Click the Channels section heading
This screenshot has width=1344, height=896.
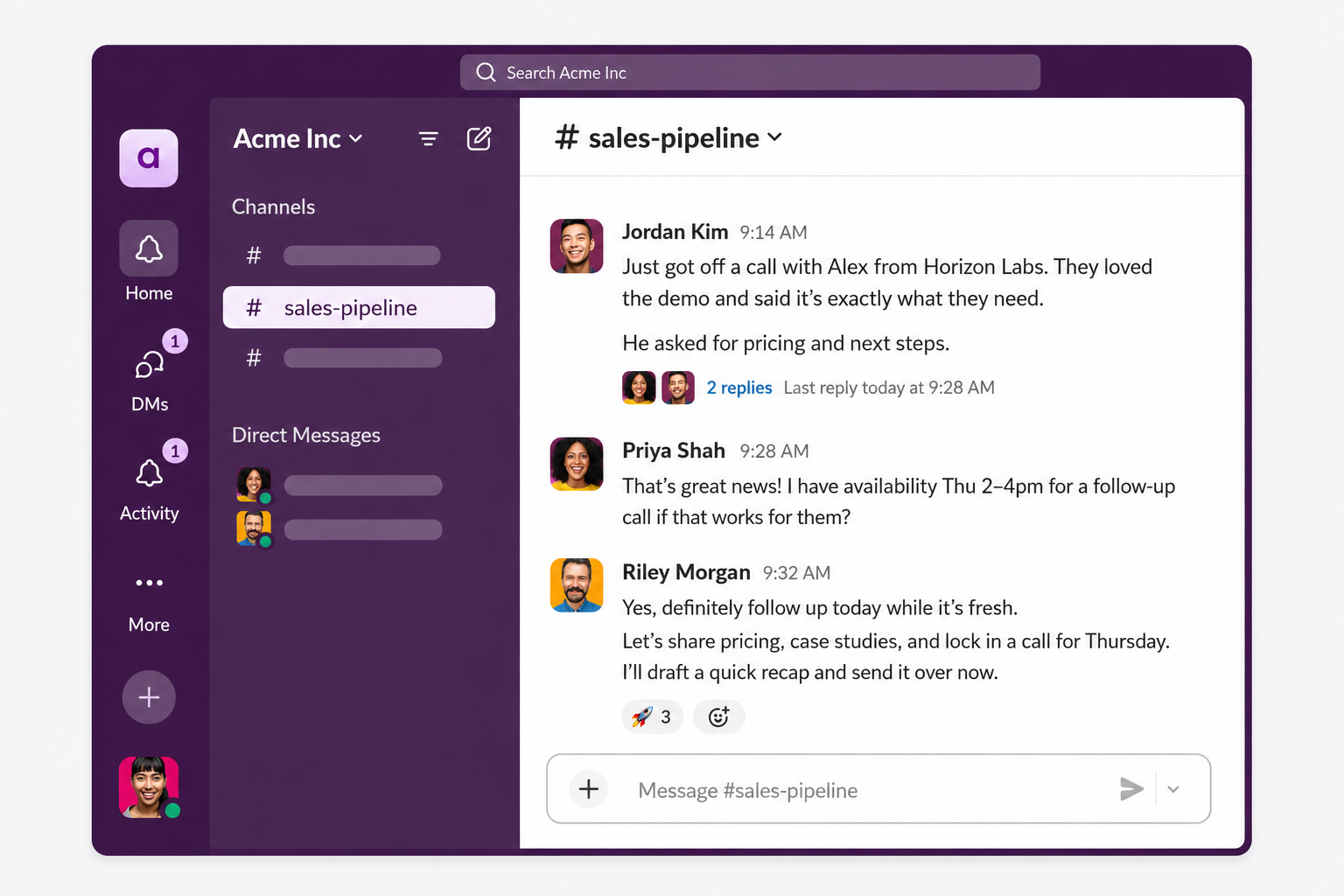pyautogui.click(x=273, y=206)
